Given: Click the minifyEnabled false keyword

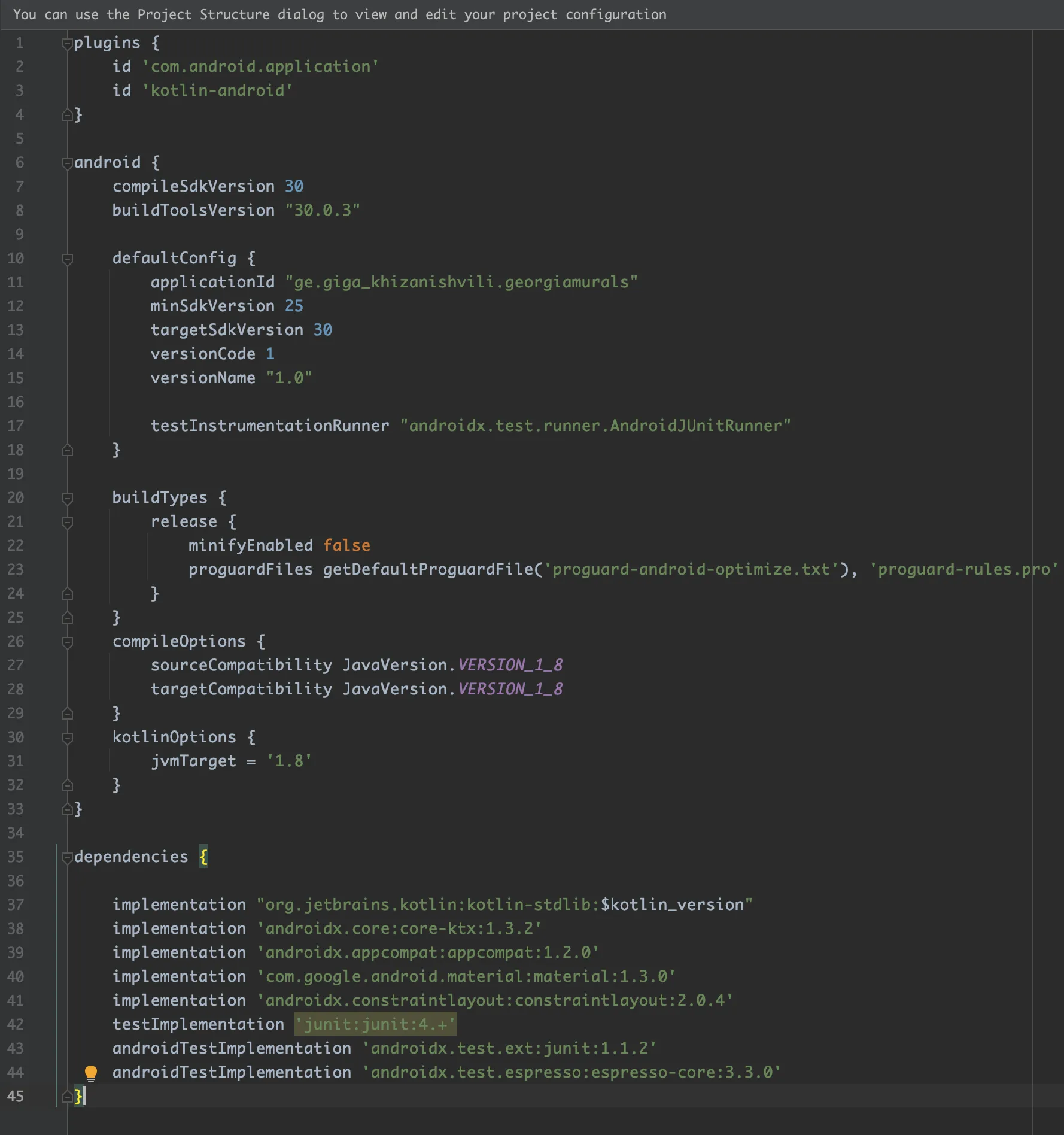Looking at the screenshot, I should coord(346,545).
